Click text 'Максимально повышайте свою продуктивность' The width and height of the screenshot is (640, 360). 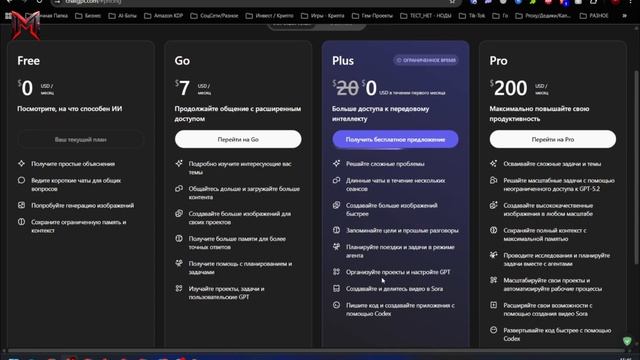click(539, 113)
